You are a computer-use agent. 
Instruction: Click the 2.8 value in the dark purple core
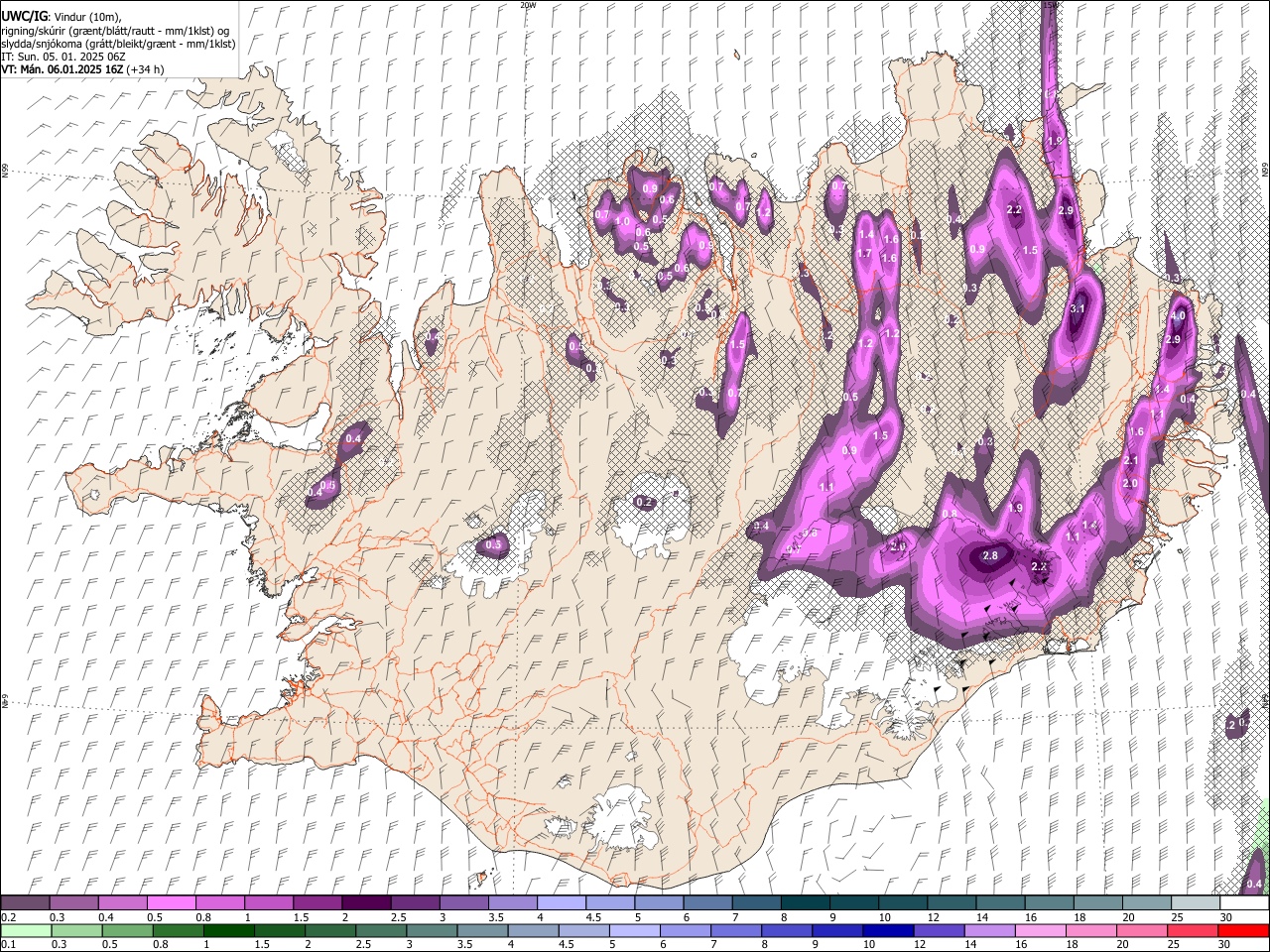(990, 555)
